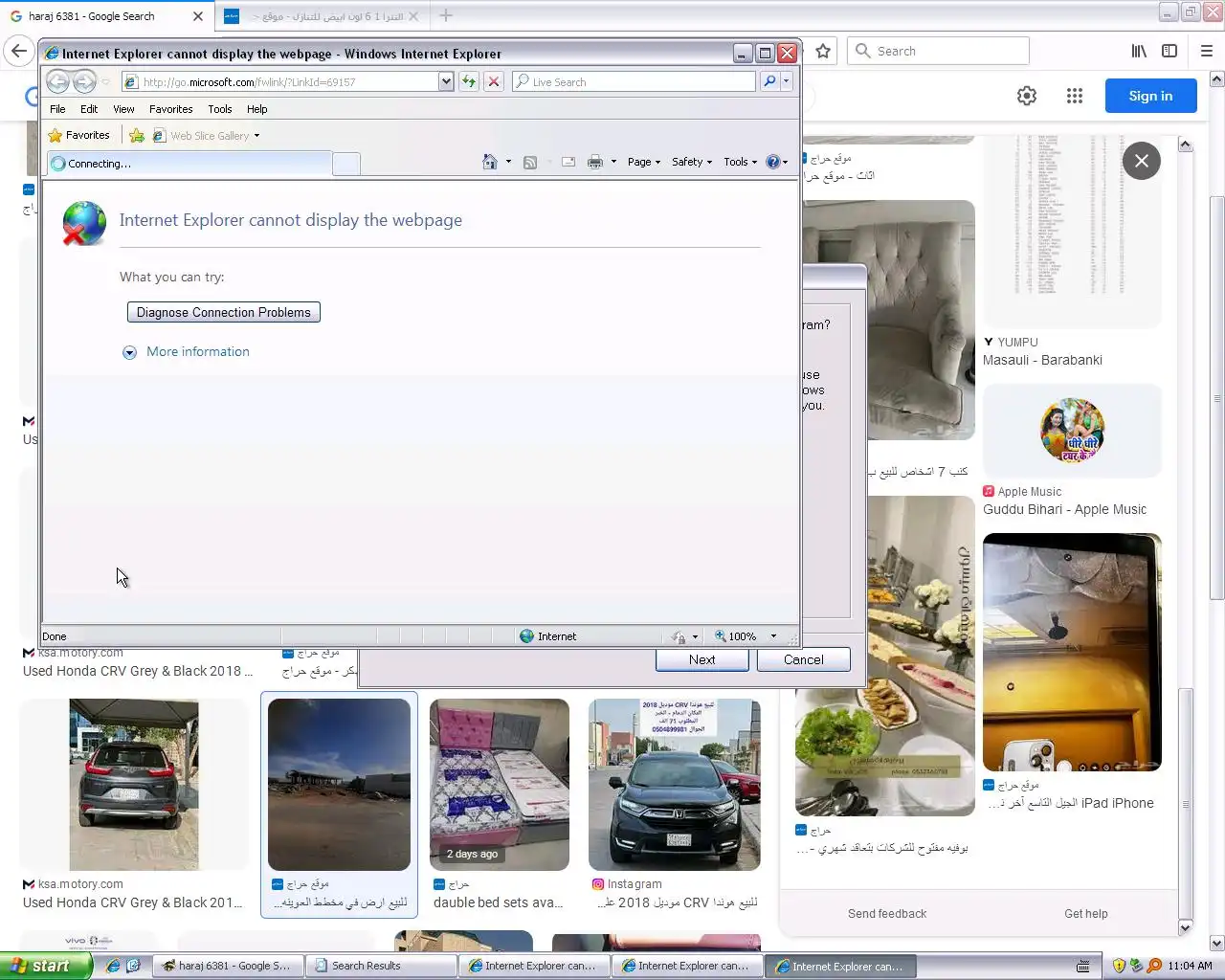Click Next in the dialog behind IE

coord(702,659)
